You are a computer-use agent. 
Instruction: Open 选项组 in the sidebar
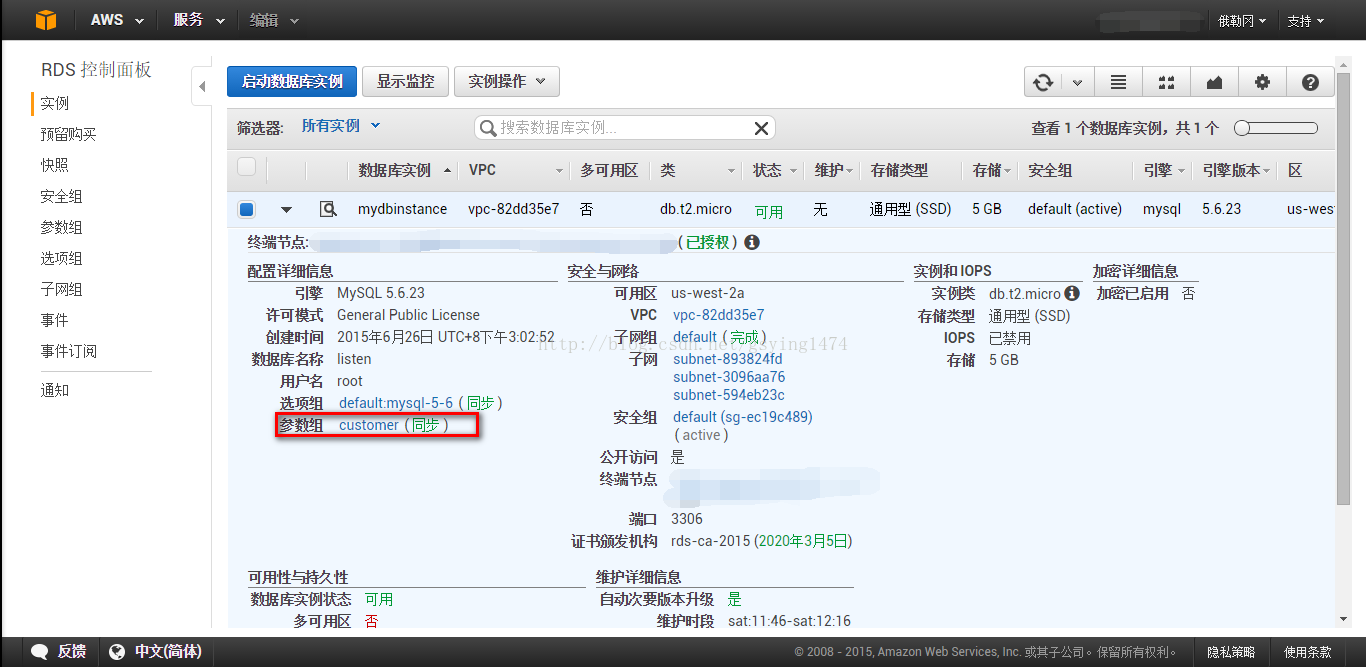point(61,259)
